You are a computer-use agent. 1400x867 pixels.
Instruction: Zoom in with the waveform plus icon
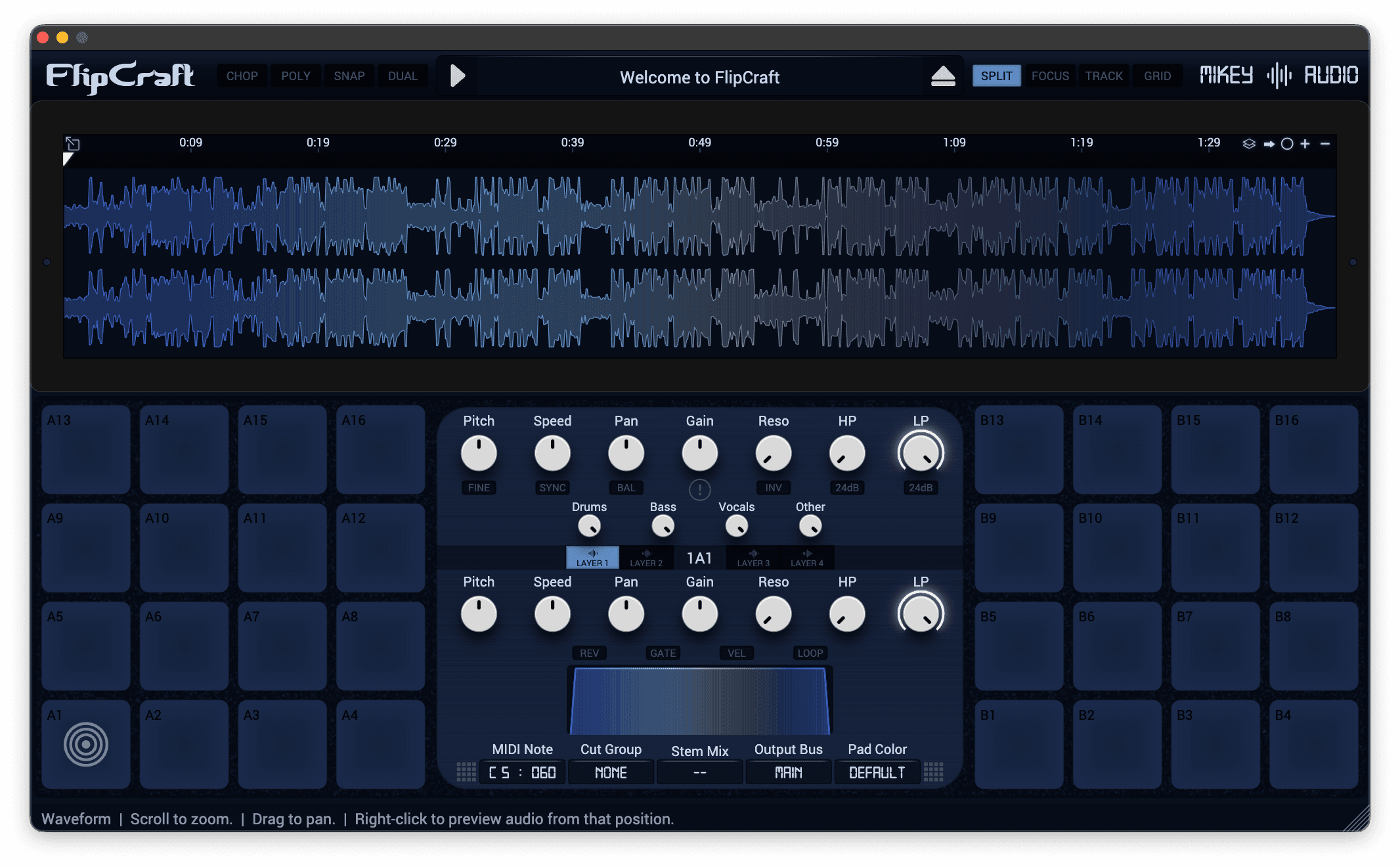point(1305,144)
